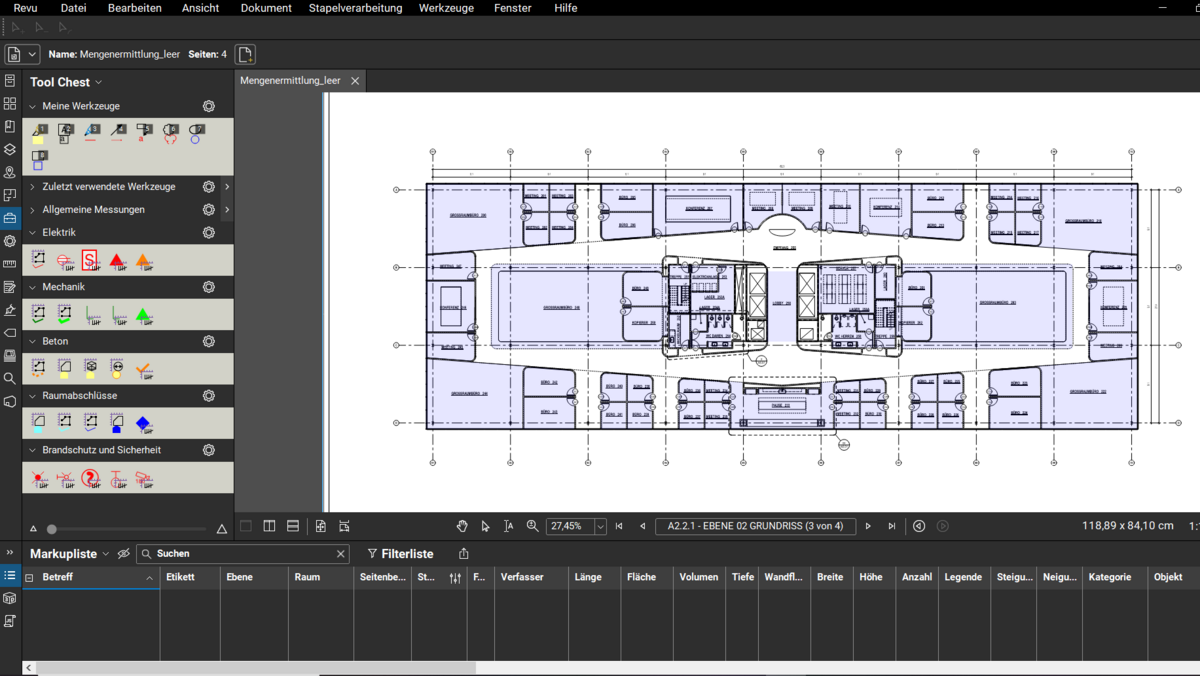Open the zoom percentage dropdown
This screenshot has width=1200, height=676.
[x=600, y=526]
